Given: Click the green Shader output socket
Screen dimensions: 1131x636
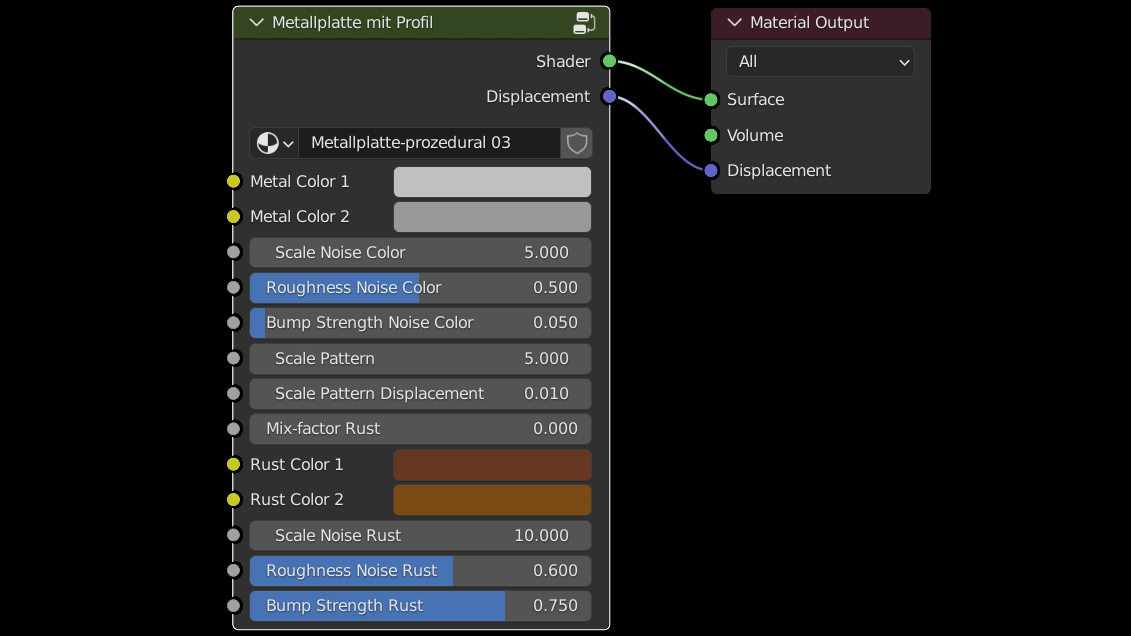Looking at the screenshot, I should (609, 61).
